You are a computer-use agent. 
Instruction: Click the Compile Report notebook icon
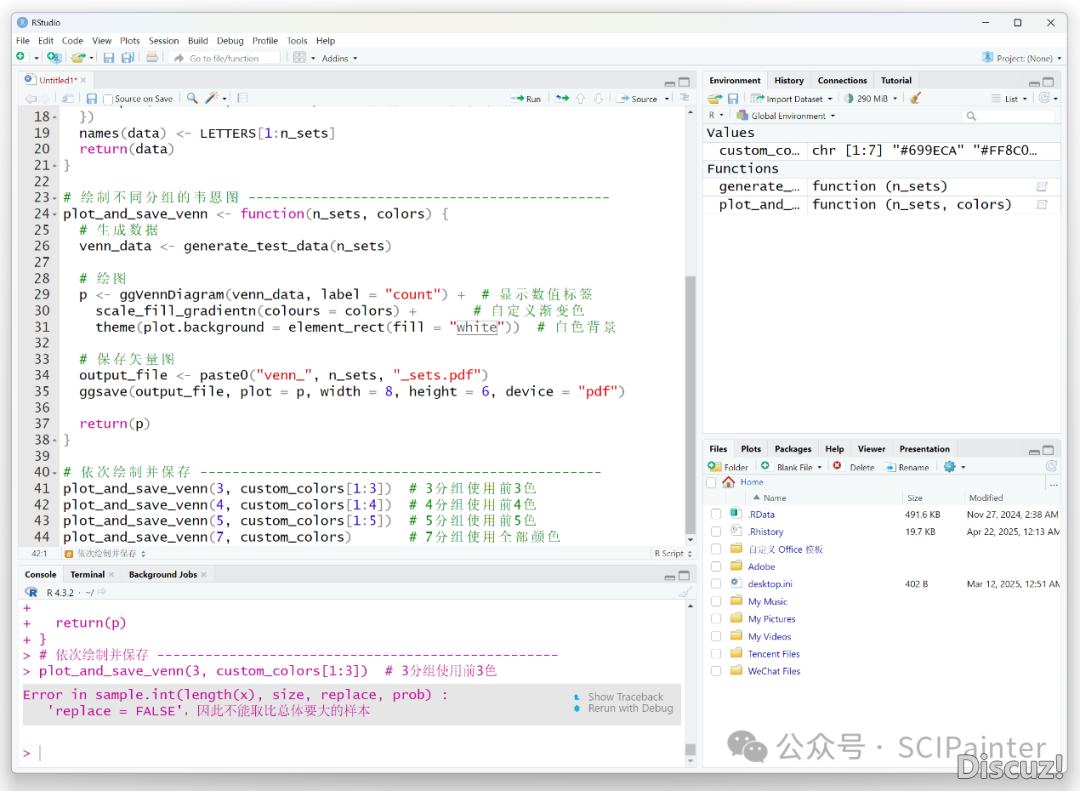pyautogui.click(x=242, y=99)
